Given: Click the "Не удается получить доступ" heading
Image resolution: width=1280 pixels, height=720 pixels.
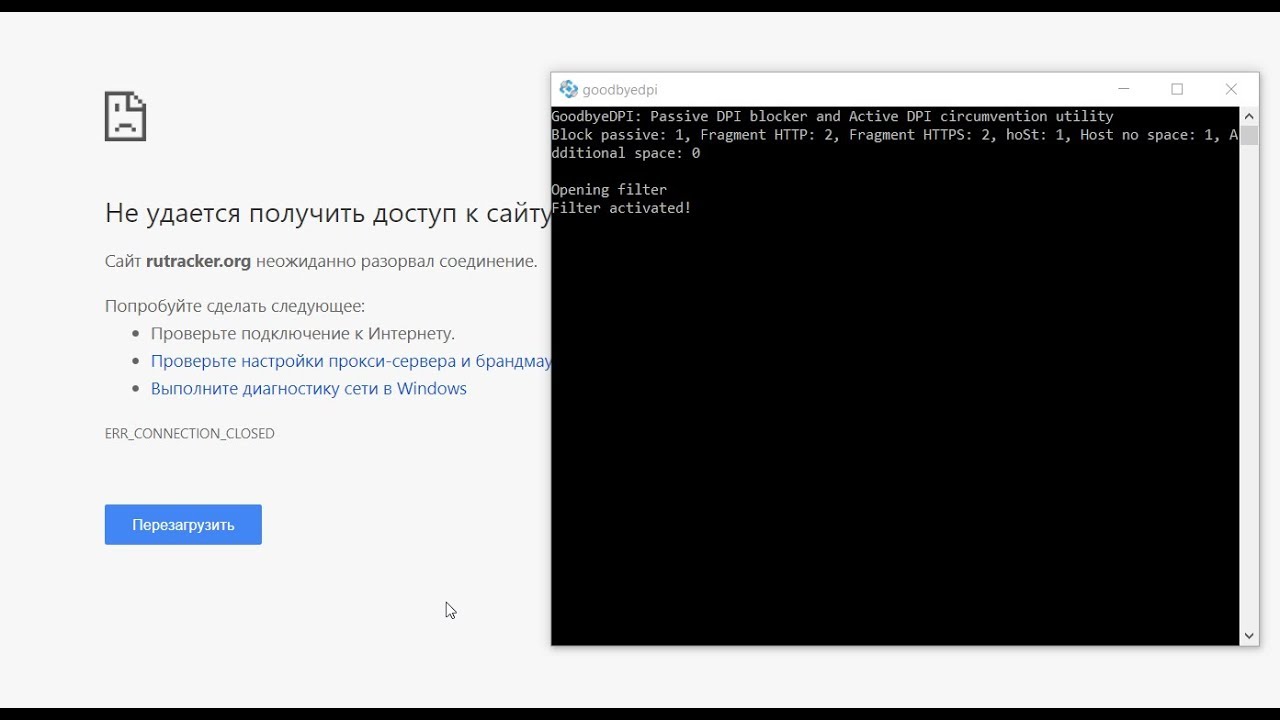Looking at the screenshot, I should click(328, 213).
